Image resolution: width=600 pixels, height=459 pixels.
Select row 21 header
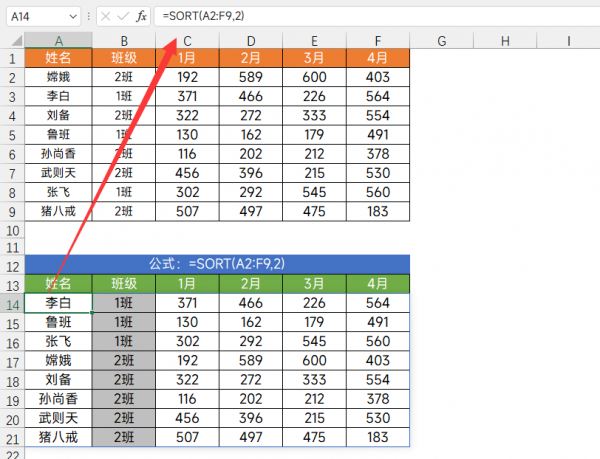click(x=13, y=437)
